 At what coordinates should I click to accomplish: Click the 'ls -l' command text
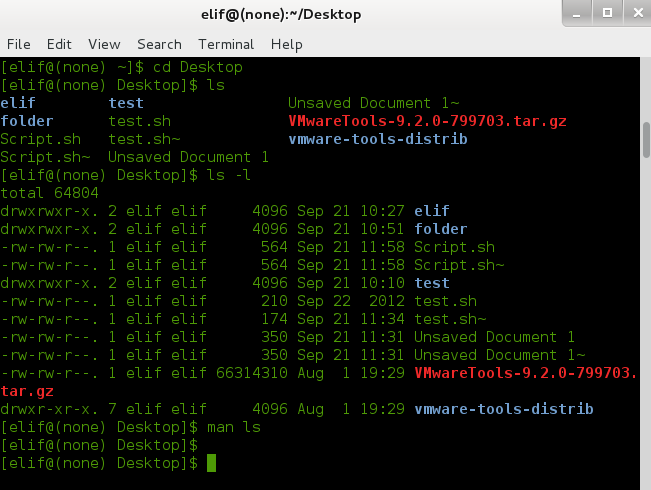click(229, 175)
